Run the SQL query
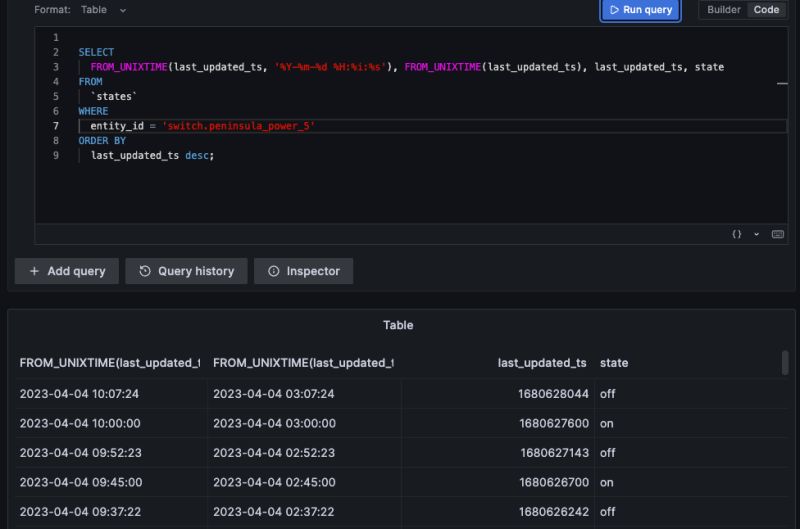This screenshot has width=800, height=529. (x=640, y=10)
